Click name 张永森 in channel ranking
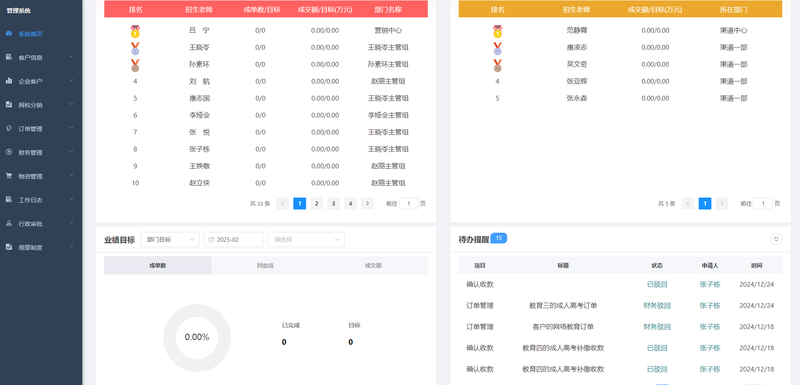800x385 pixels. click(x=577, y=98)
